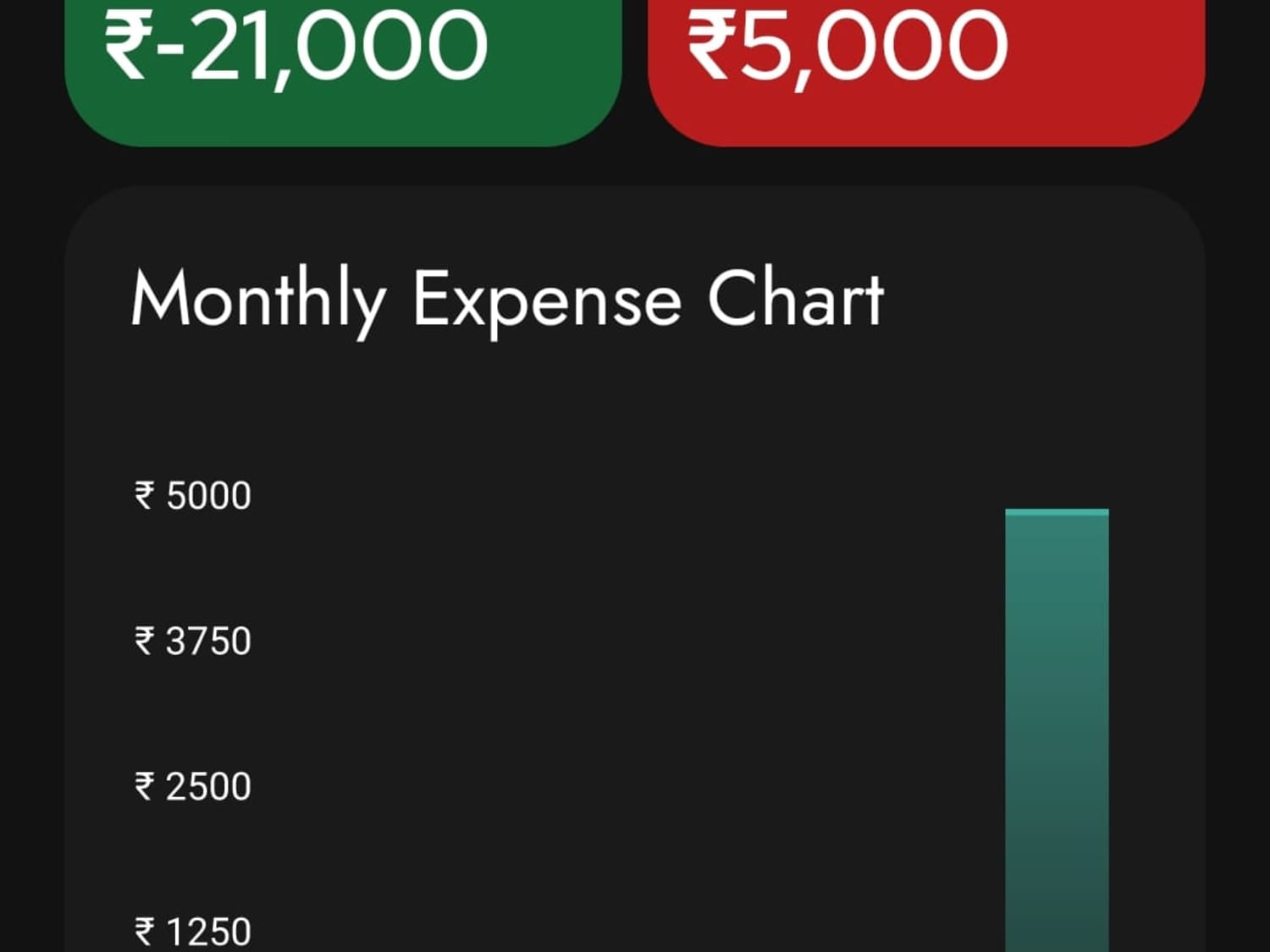This screenshot has width=1270, height=952.
Task: Tap the rupee symbol on the green card
Action: [x=128, y=45]
